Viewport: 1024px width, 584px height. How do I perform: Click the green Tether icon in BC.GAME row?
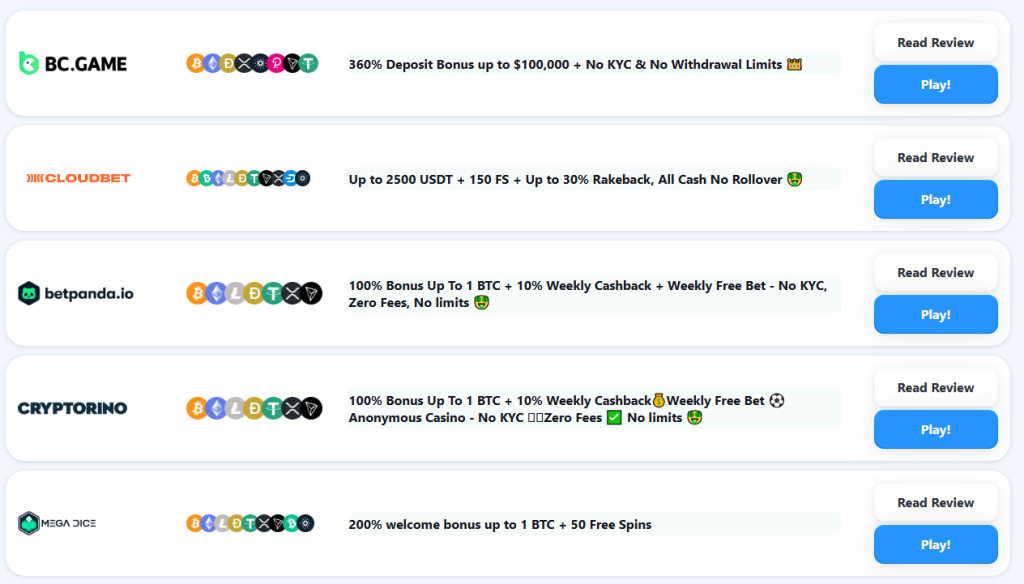click(x=308, y=64)
